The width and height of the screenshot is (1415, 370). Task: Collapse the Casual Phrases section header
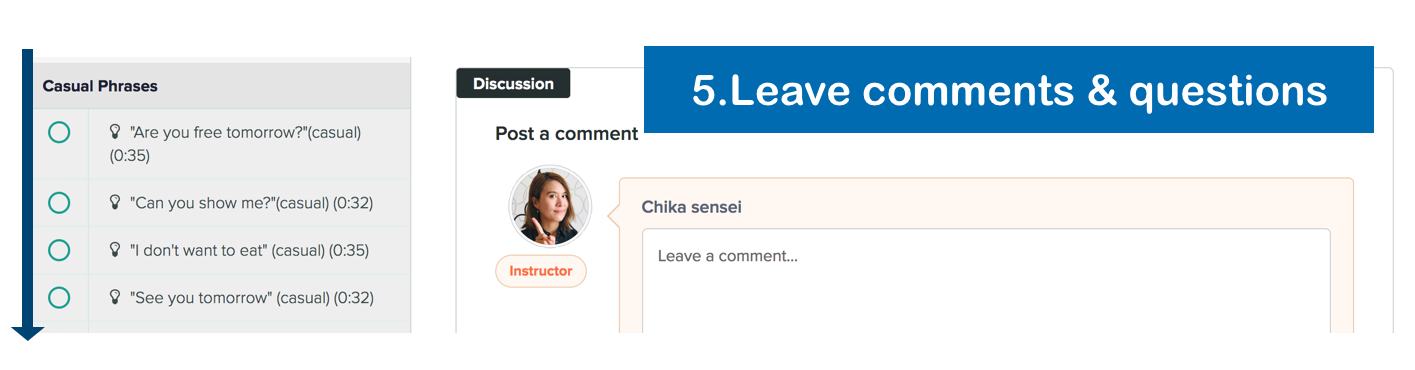point(222,86)
